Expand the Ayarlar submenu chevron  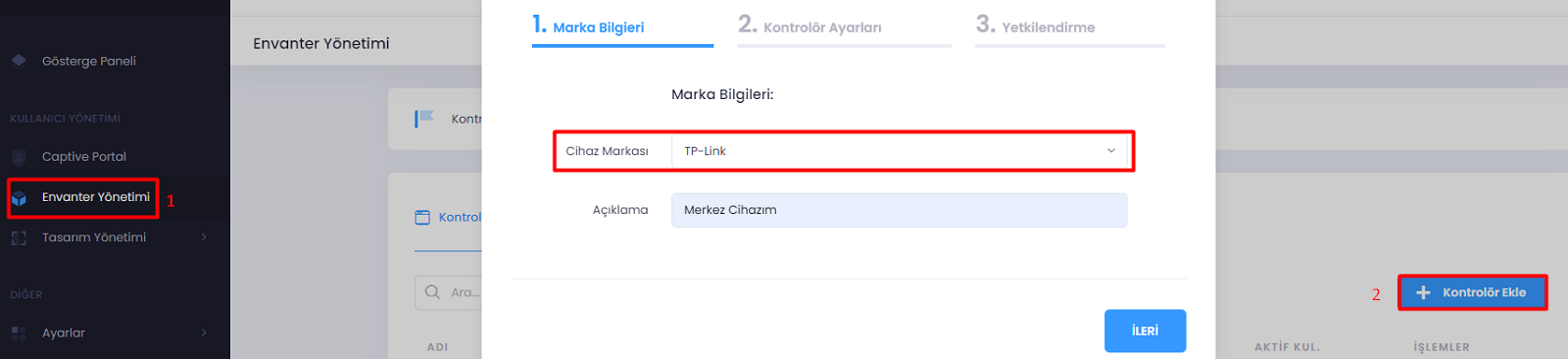(x=204, y=333)
